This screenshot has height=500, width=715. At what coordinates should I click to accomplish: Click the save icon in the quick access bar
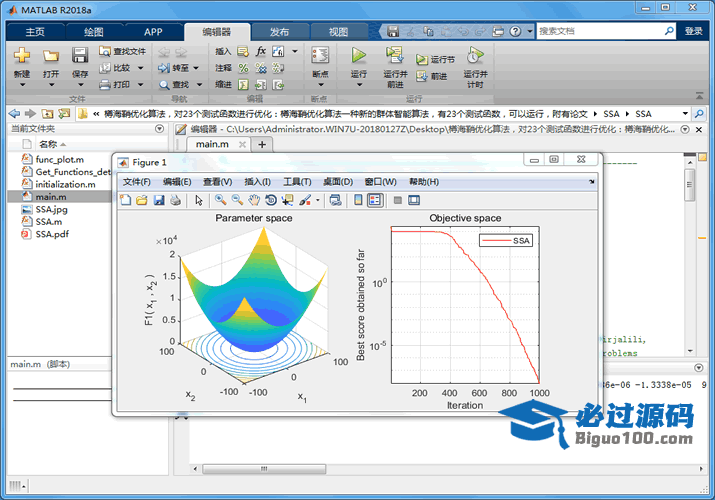point(393,31)
